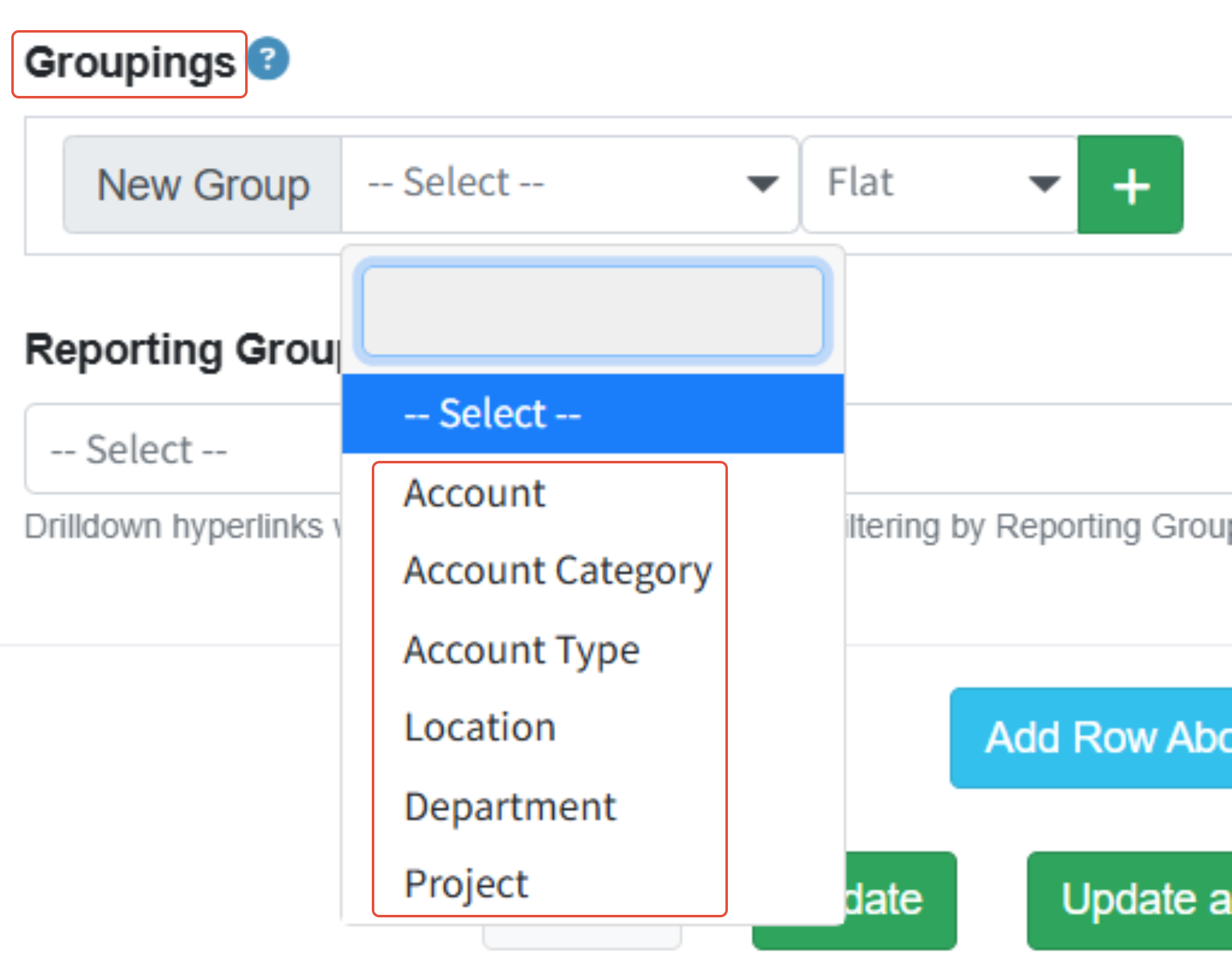Click the dropdown search input field
The height and width of the screenshot is (960, 1232).
click(x=592, y=311)
